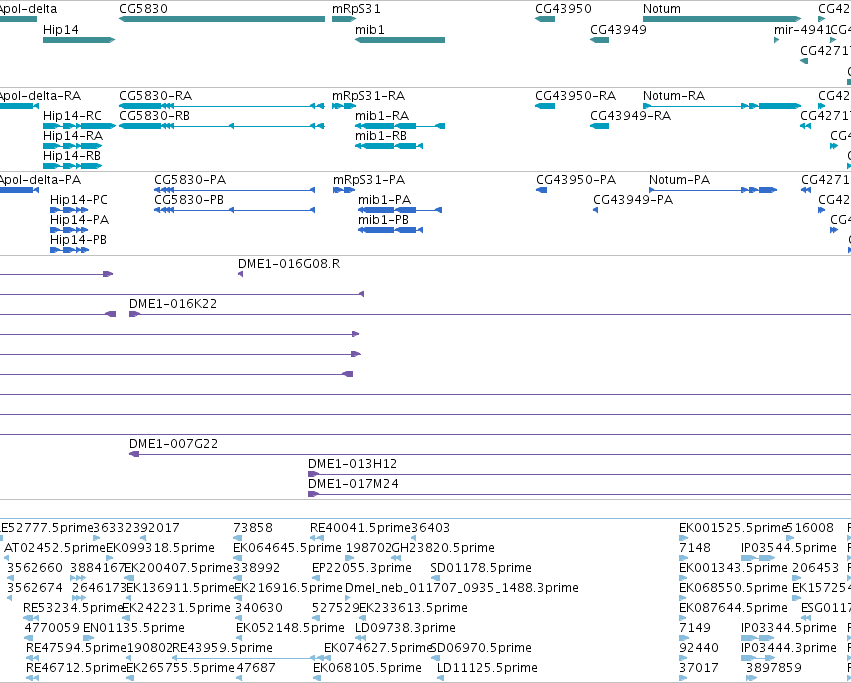Open the SD06970.5prime EST label
This screenshot has height=683, width=851.
click(x=481, y=648)
